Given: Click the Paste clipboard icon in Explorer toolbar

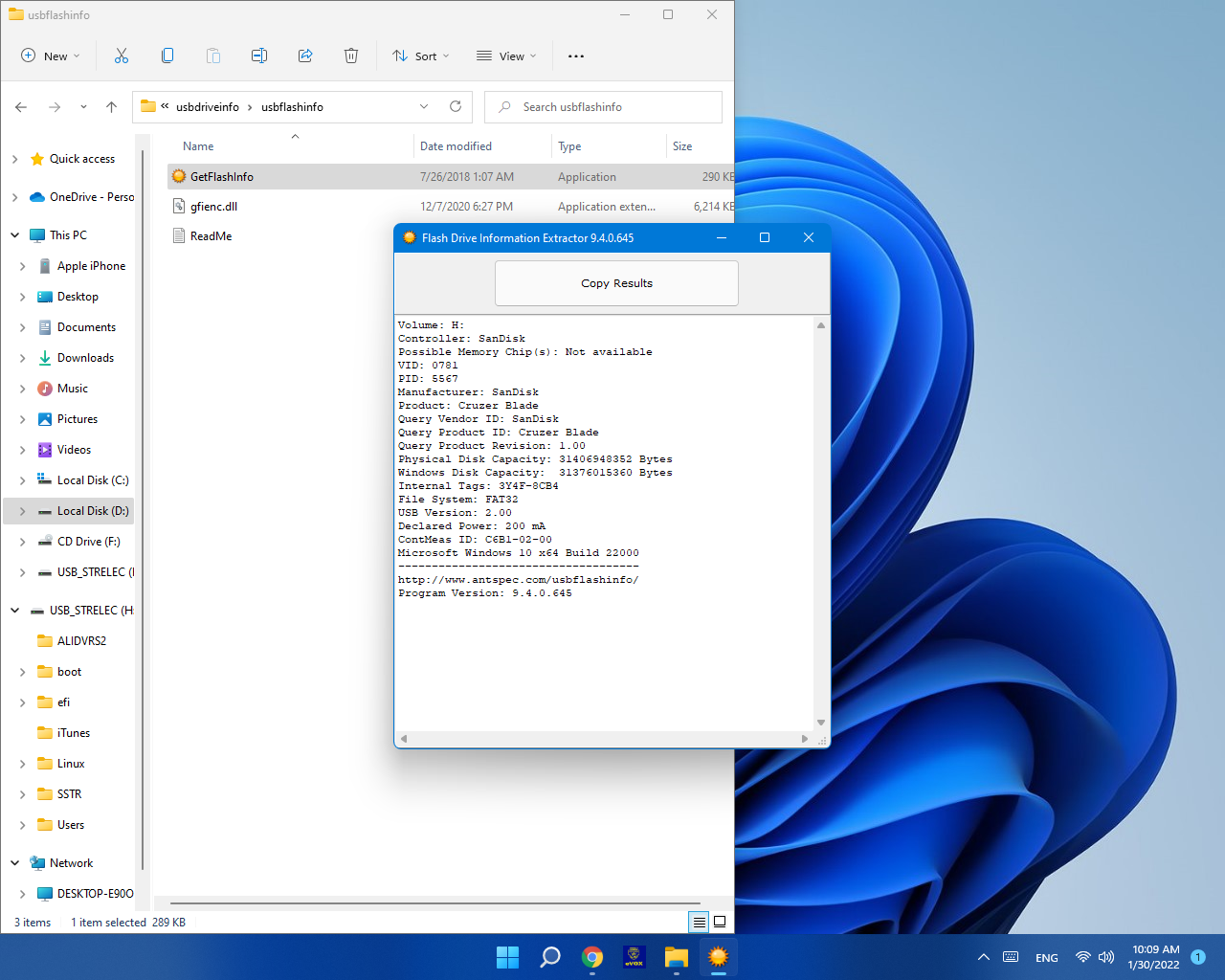Looking at the screenshot, I should click(213, 56).
